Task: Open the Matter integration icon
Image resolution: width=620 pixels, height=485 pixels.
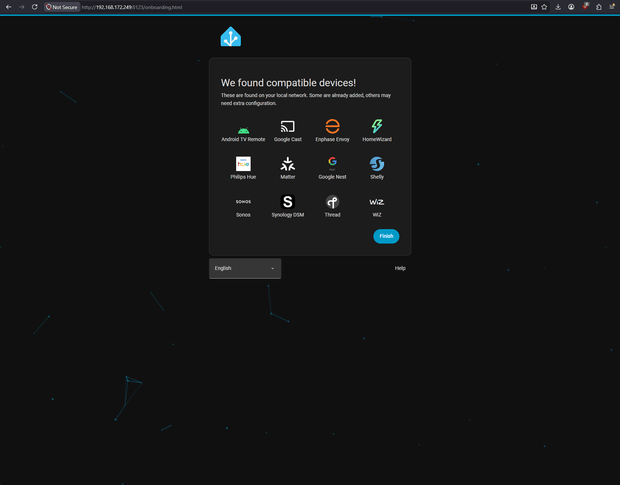Action: point(287,164)
